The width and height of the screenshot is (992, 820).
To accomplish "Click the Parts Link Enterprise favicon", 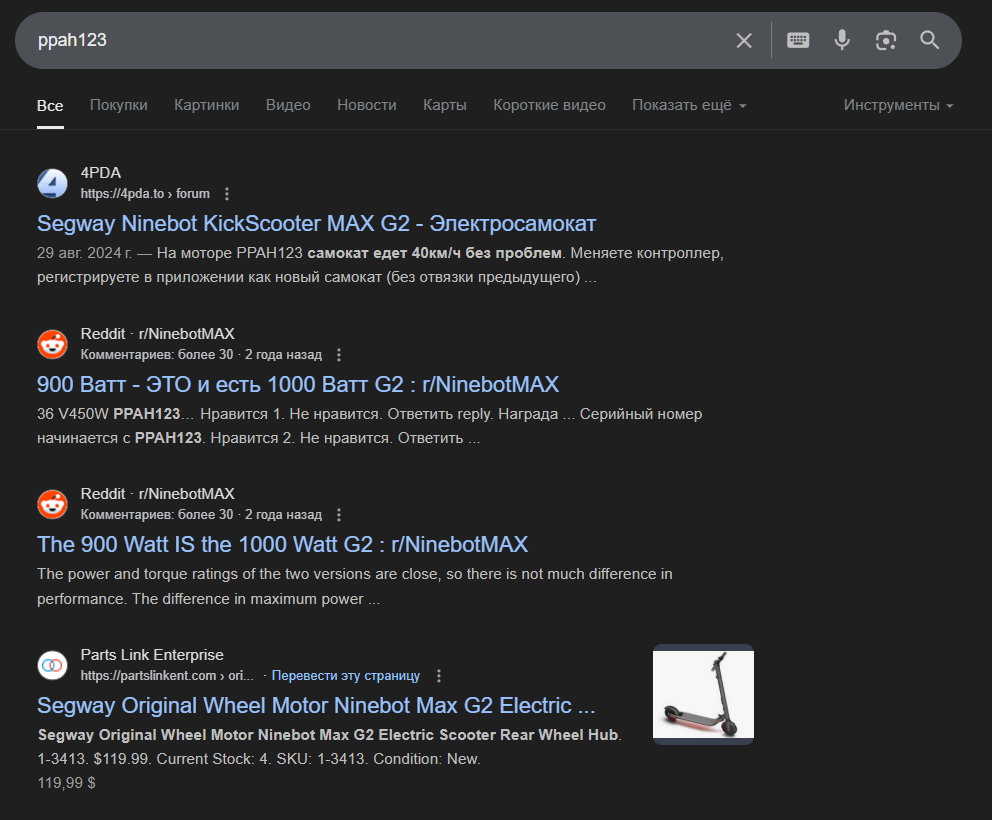I will tap(53, 666).
